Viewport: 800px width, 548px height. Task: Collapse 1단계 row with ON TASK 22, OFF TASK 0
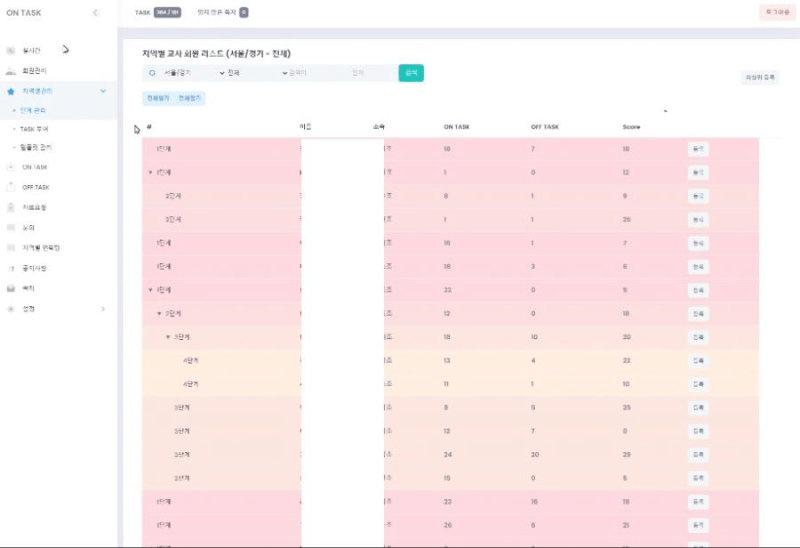pos(150,290)
